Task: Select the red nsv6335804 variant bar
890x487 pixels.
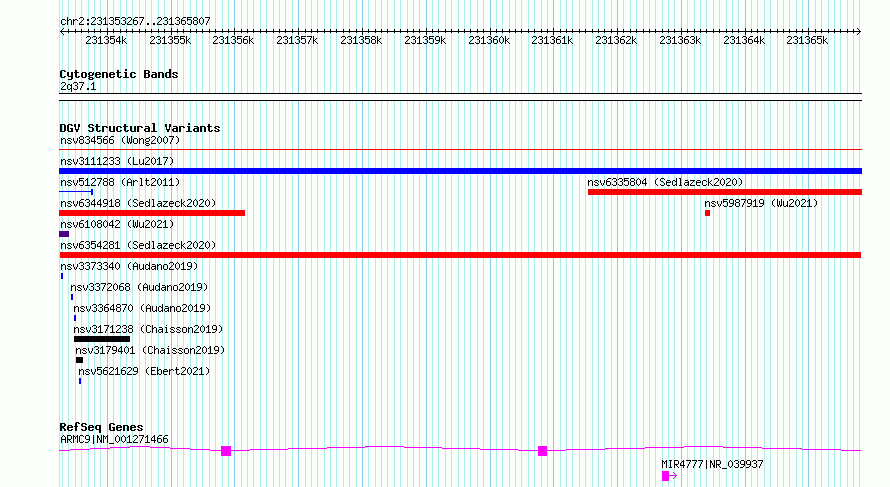Action: coord(725,192)
